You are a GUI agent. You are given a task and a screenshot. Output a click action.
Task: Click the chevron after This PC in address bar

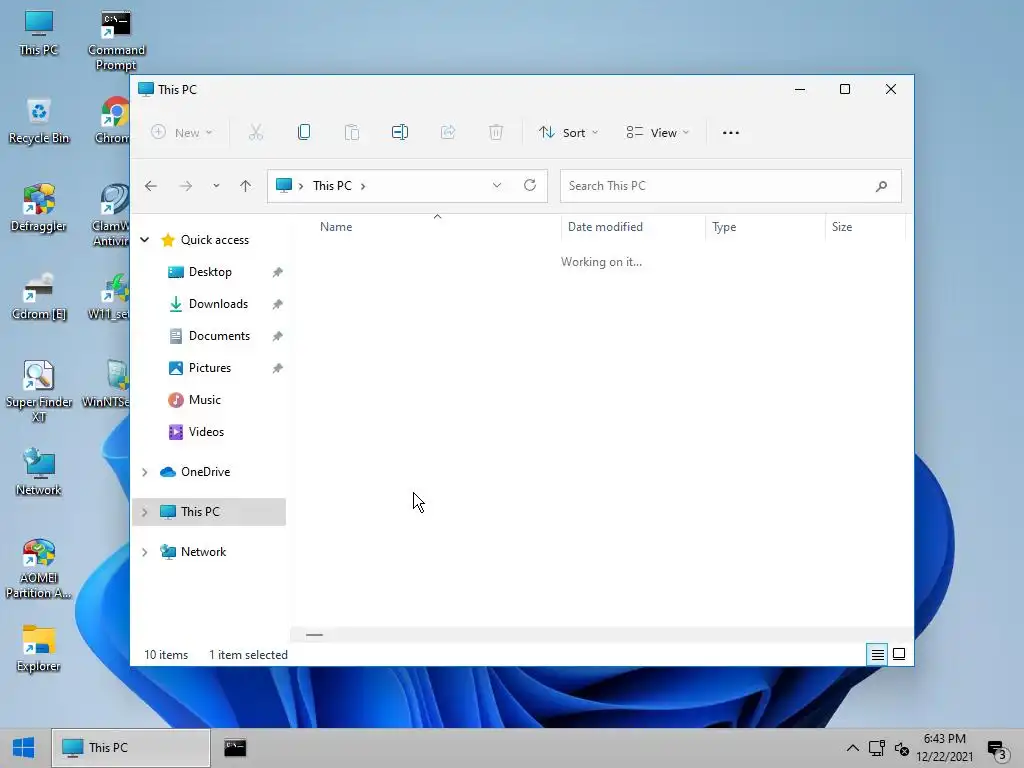pyautogui.click(x=363, y=186)
